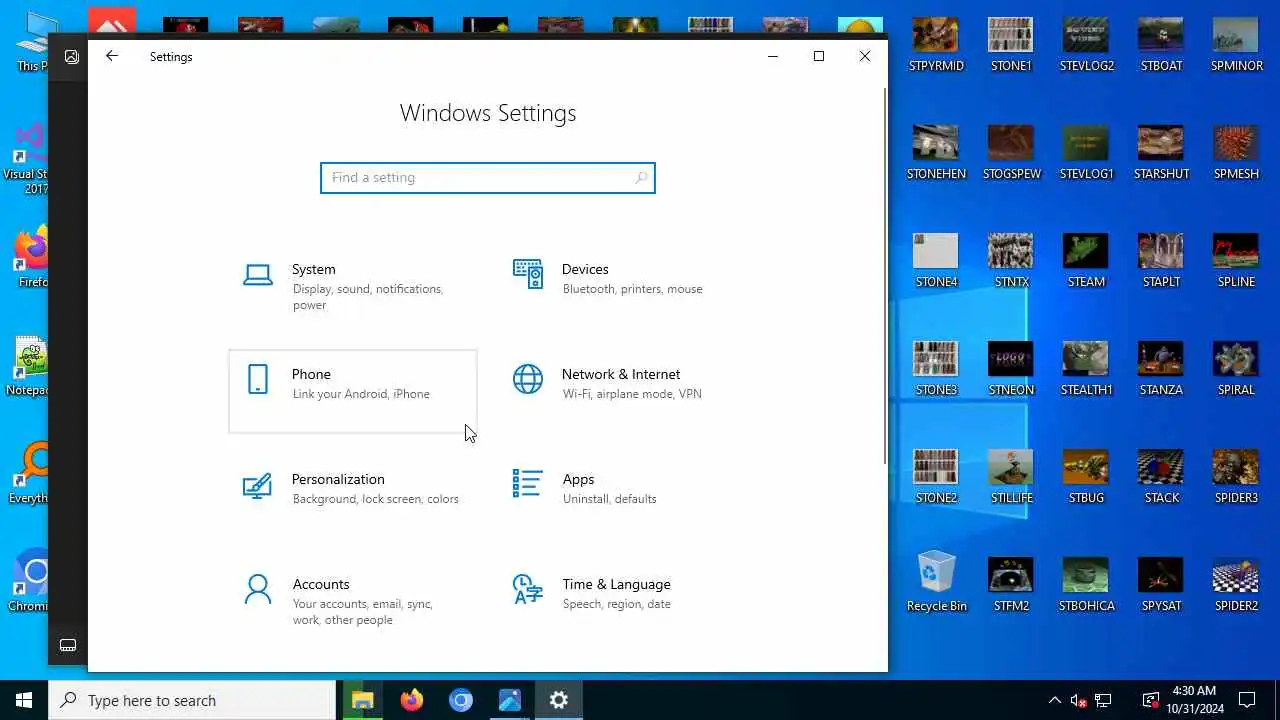Select the STEALTH1 desktop icon

(1086, 369)
